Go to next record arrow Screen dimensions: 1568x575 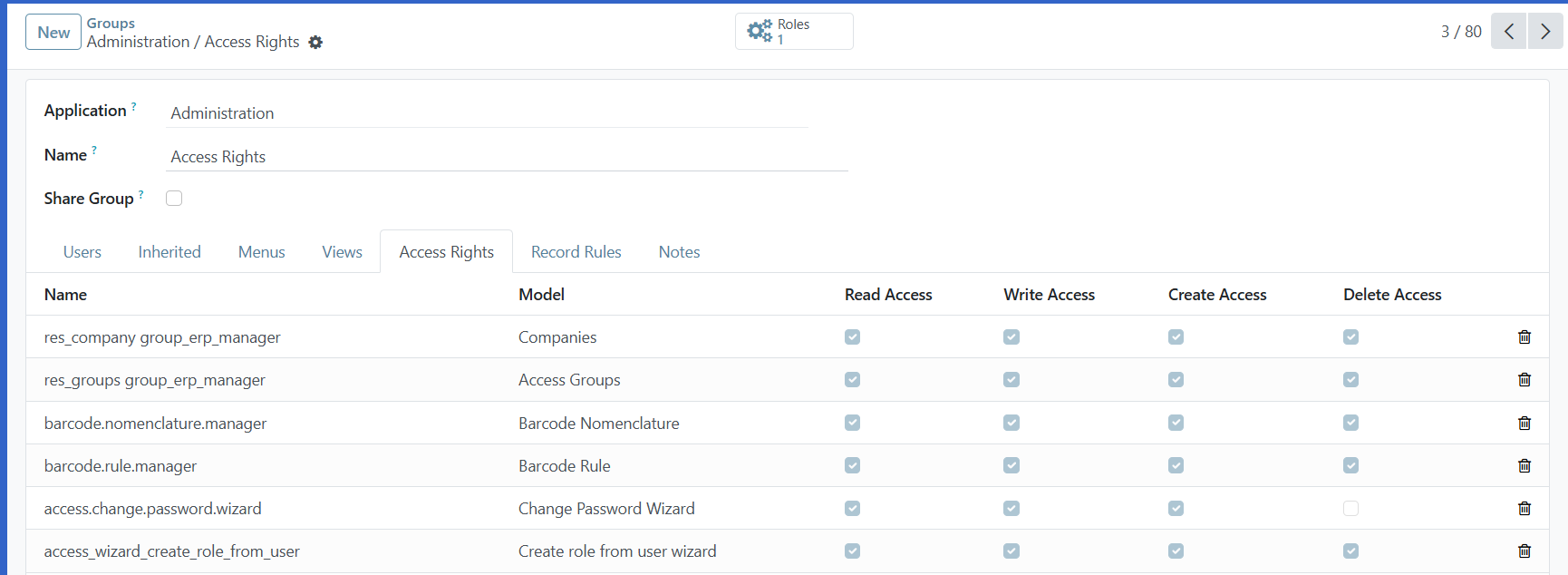click(x=1545, y=31)
